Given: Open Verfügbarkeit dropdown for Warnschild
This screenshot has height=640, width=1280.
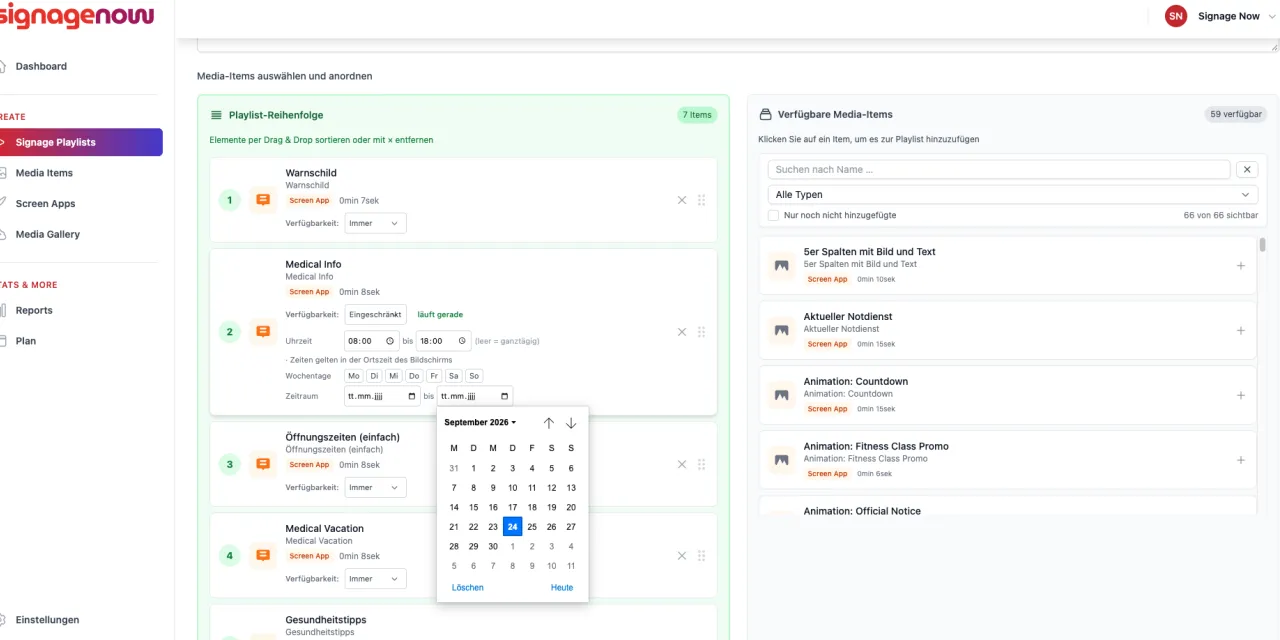Looking at the screenshot, I should (376, 223).
